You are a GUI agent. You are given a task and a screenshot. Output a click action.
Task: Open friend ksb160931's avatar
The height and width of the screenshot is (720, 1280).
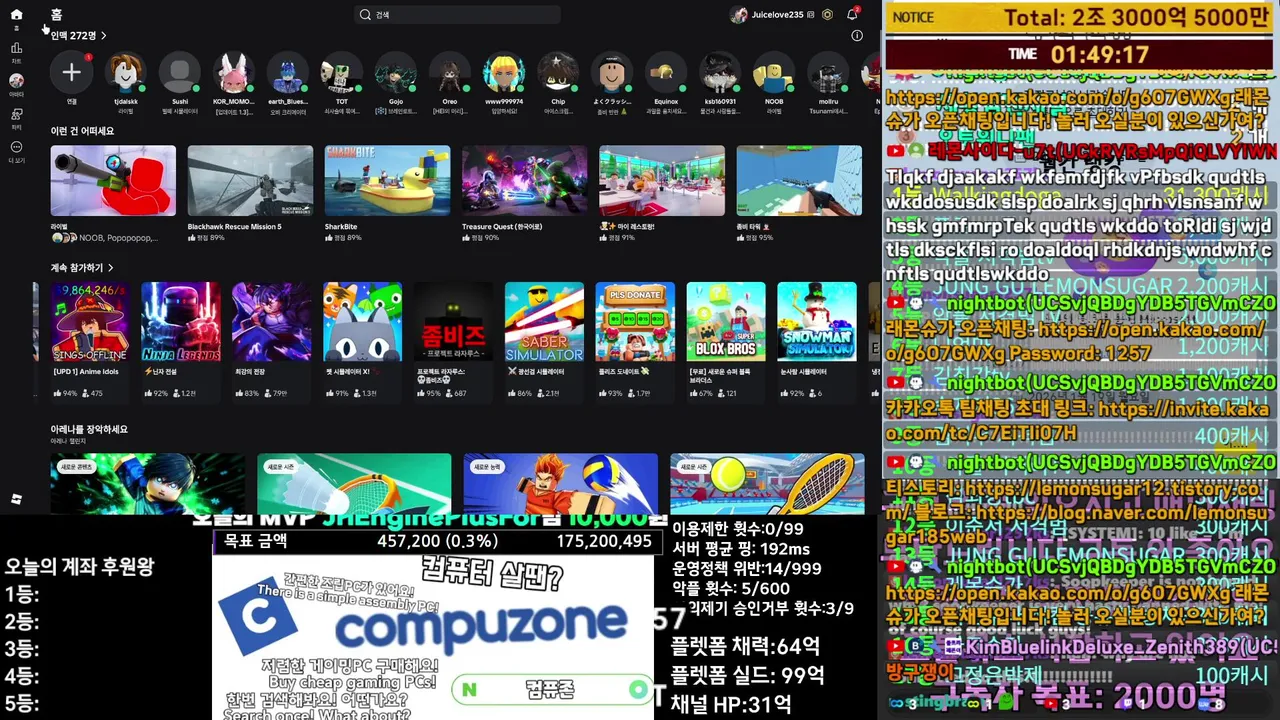[x=720, y=72]
